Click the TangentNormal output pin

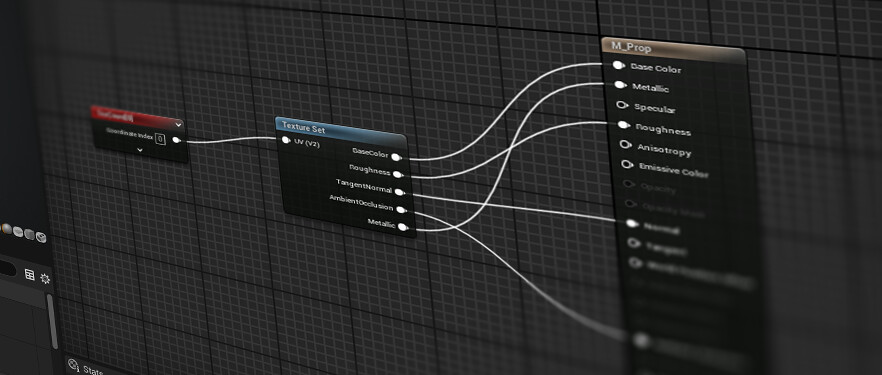(399, 192)
